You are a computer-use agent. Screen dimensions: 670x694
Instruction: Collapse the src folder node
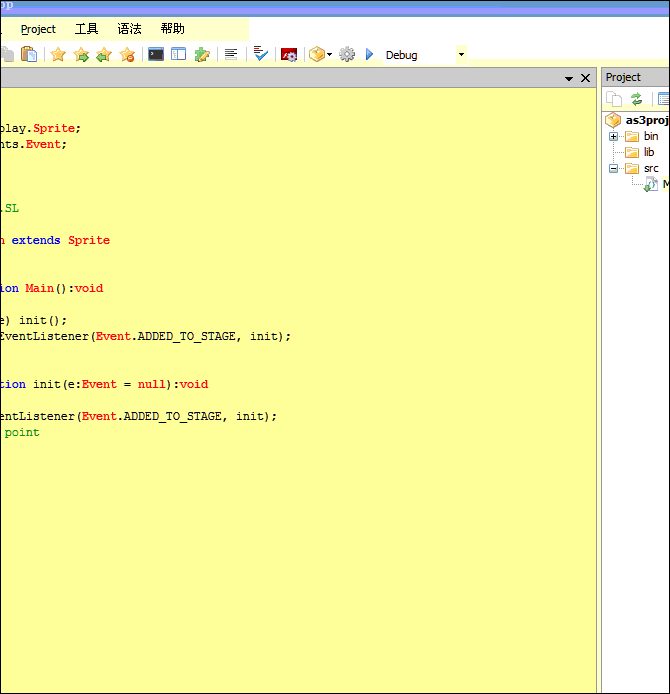tap(613, 168)
